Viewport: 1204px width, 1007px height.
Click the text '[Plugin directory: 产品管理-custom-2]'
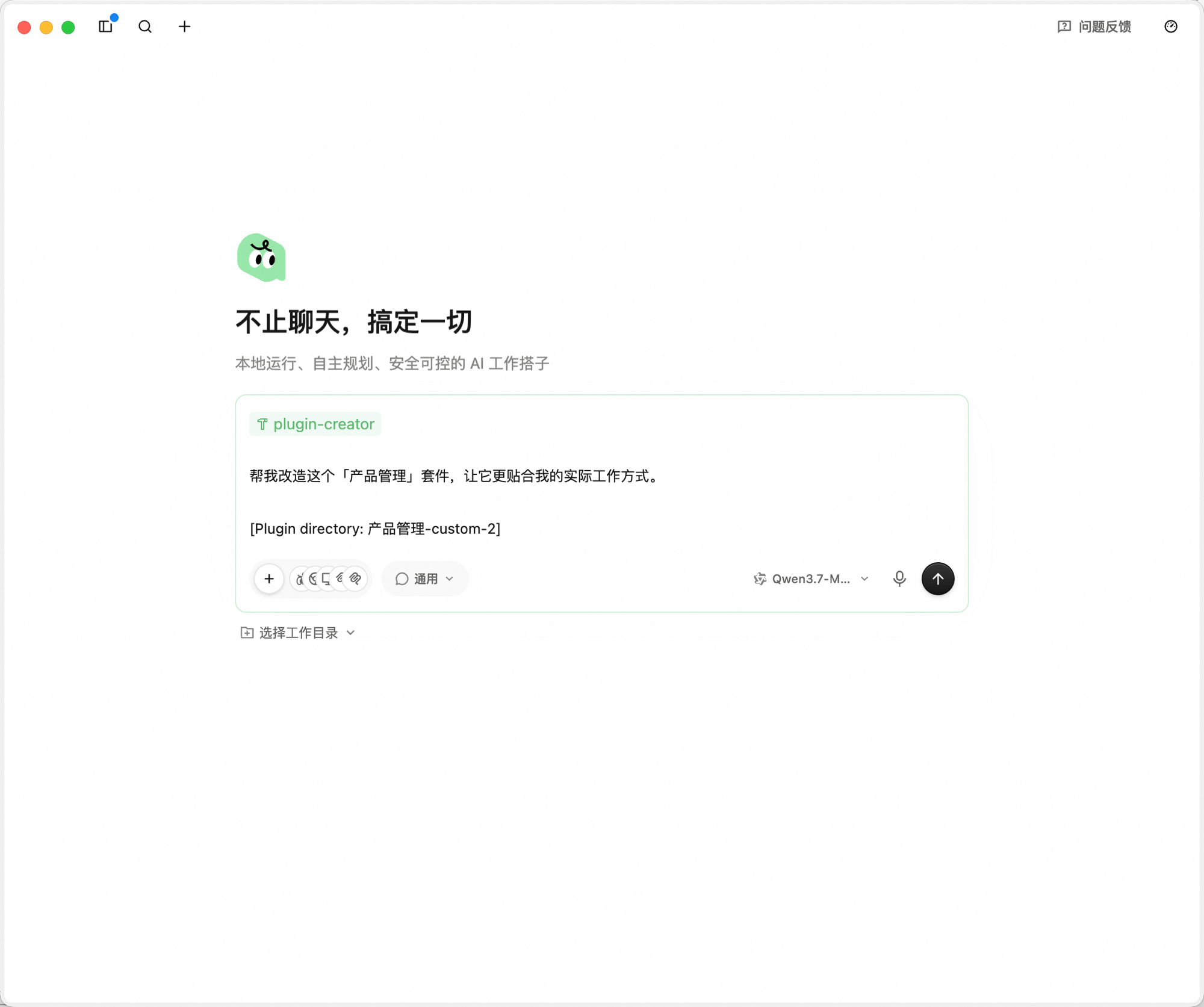click(x=375, y=528)
